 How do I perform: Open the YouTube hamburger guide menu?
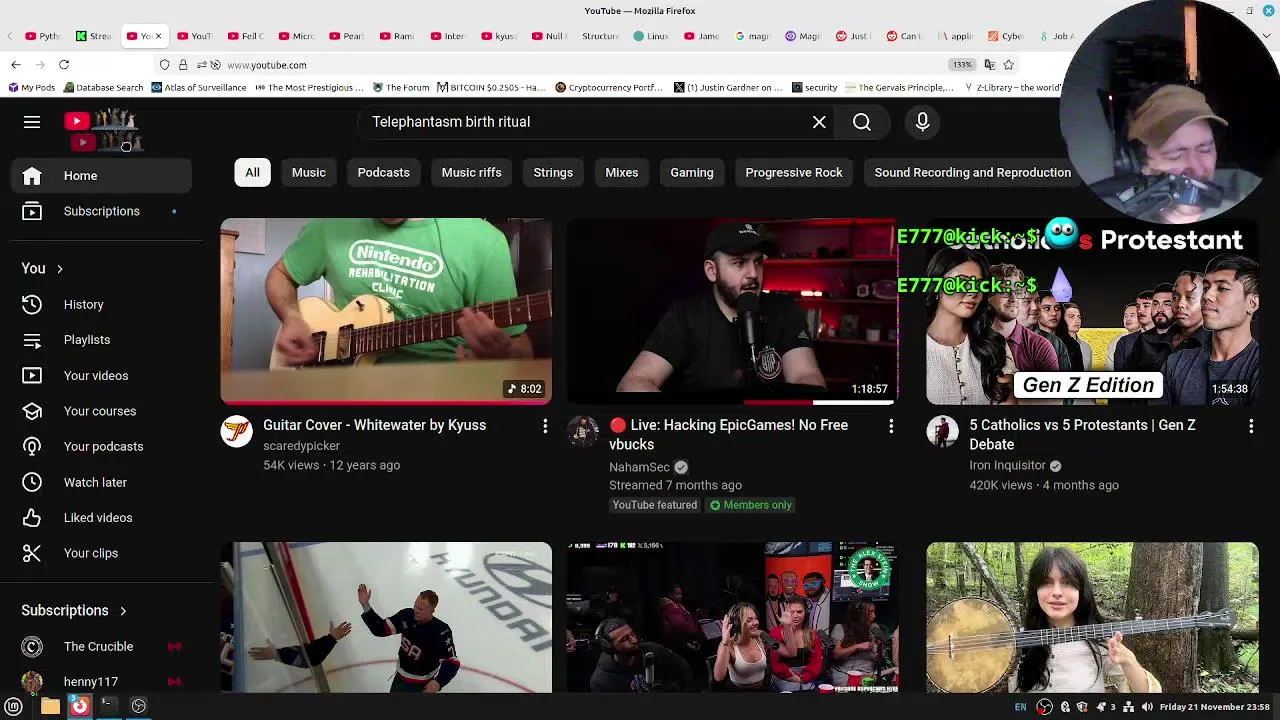point(32,122)
